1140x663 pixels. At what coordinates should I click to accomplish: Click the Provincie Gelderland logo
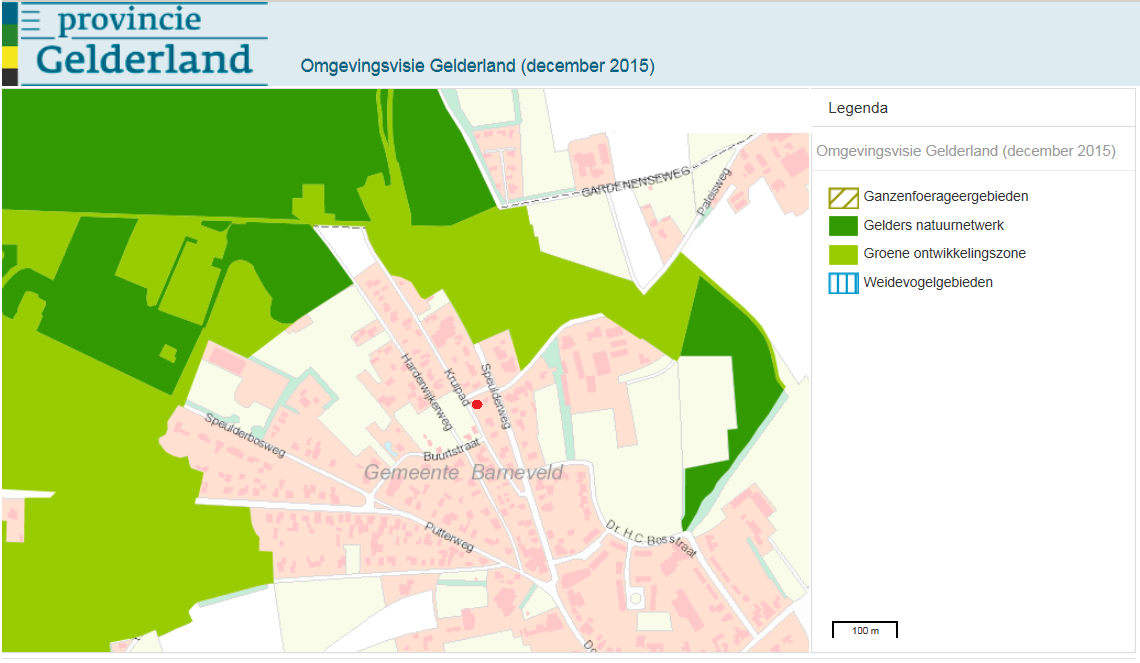135,44
